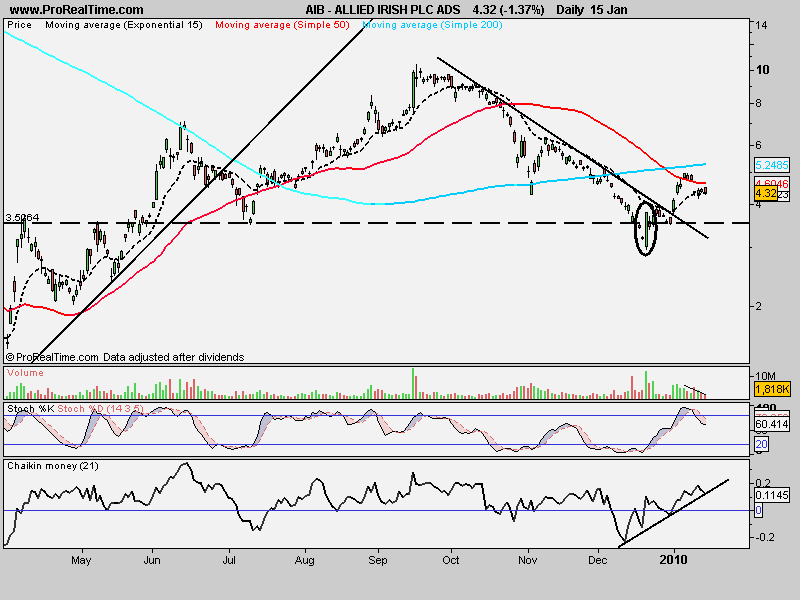800x600 pixels.
Task: Click the 2010 year axis label
Action: point(673,560)
